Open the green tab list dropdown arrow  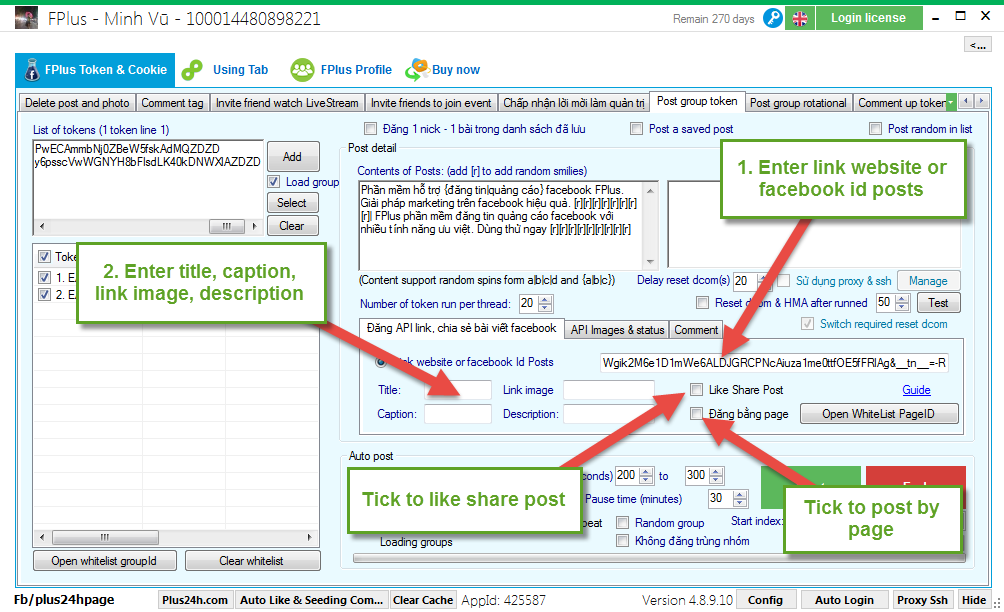[x=951, y=102]
